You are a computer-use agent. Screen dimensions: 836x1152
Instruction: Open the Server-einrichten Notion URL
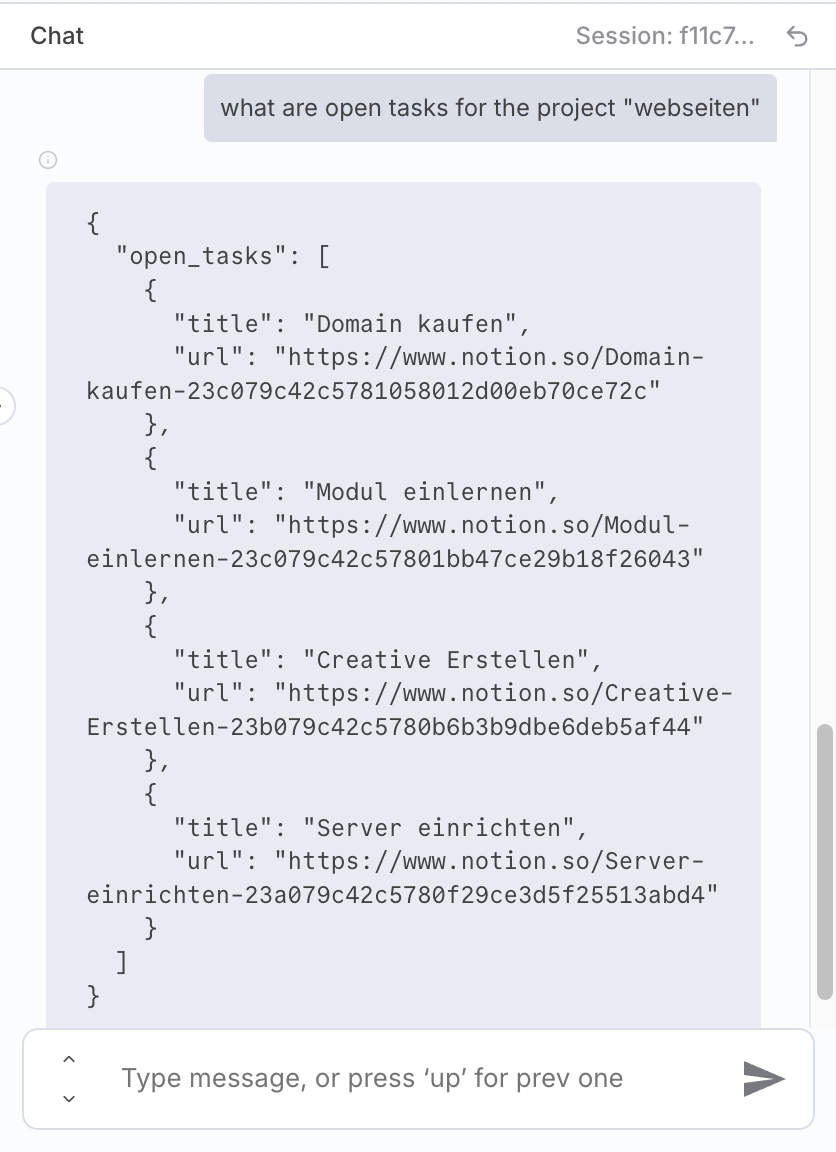pos(403,878)
